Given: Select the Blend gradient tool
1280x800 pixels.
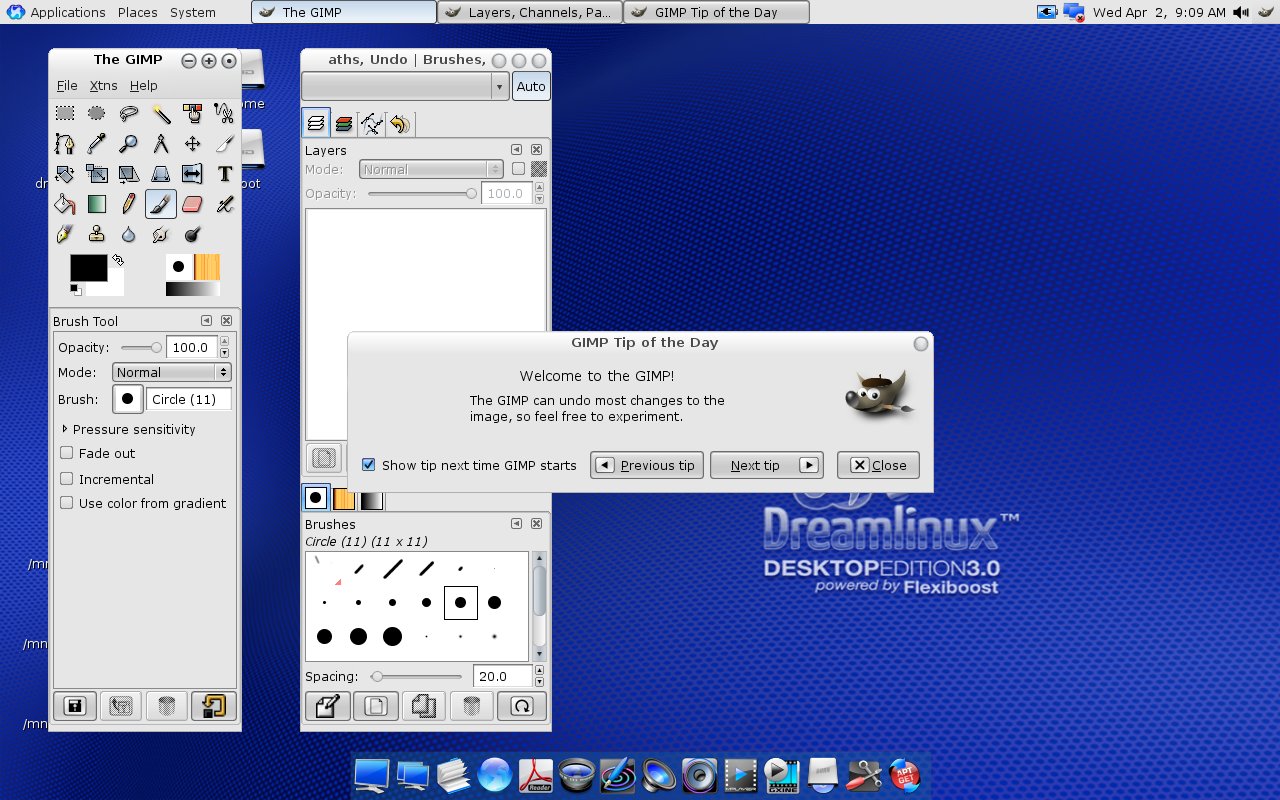Looking at the screenshot, I should tap(97, 204).
